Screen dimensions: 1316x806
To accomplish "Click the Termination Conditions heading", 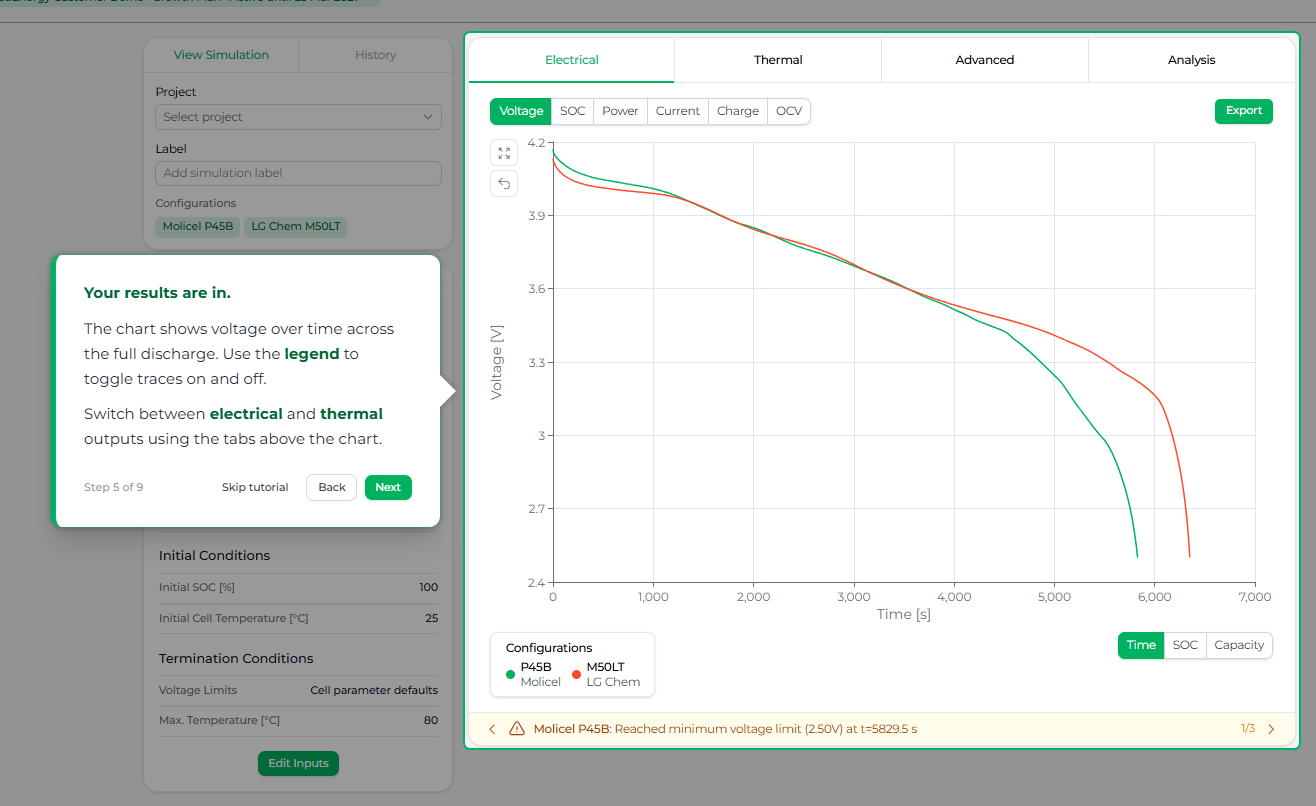I will click(x=236, y=658).
